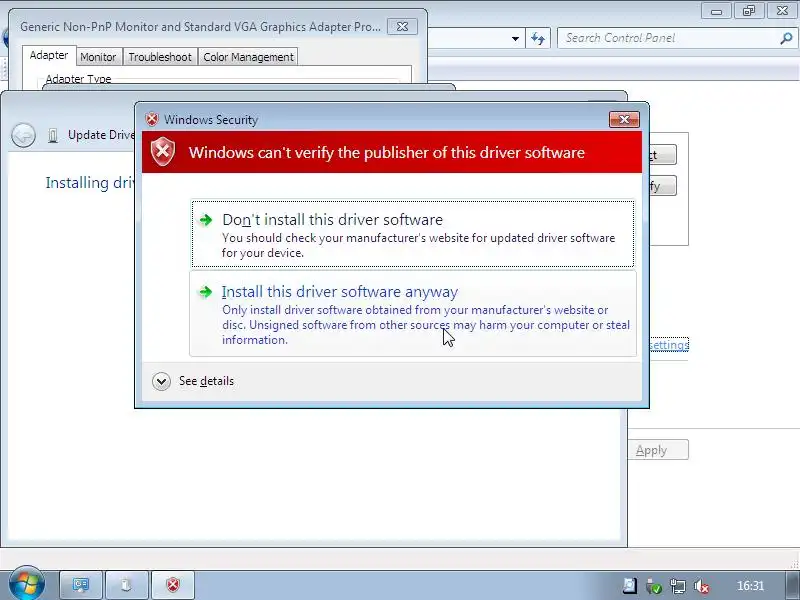Open the device wizard taskbar button

tap(127, 585)
